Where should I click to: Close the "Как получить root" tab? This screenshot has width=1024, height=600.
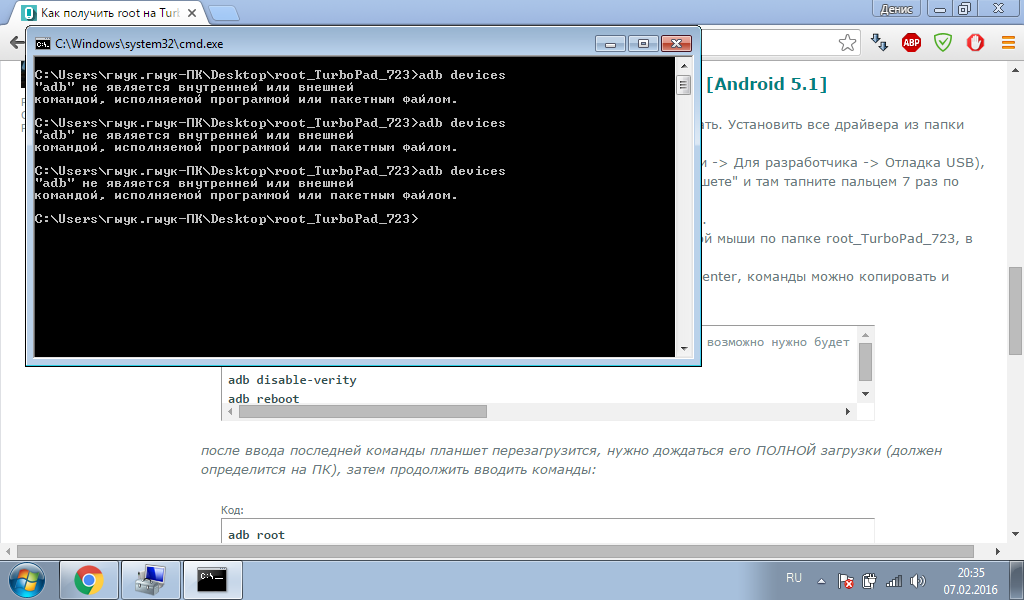(192, 12)
